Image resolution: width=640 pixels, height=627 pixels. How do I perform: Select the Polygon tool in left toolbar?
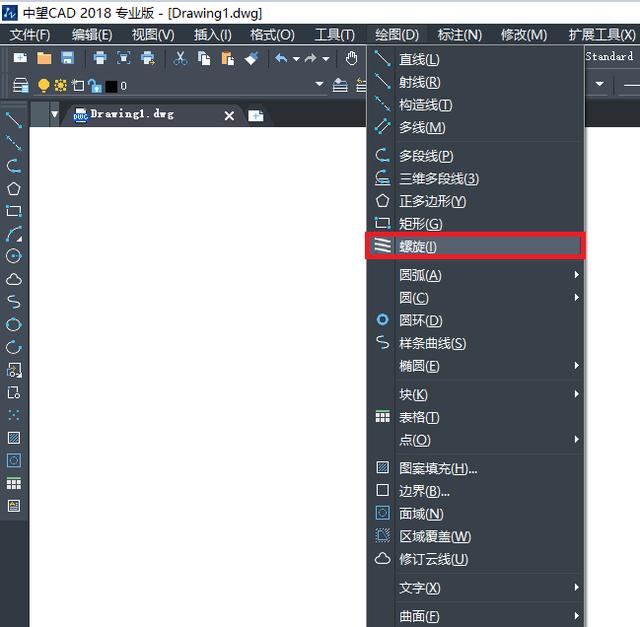[x=14, y=188]
